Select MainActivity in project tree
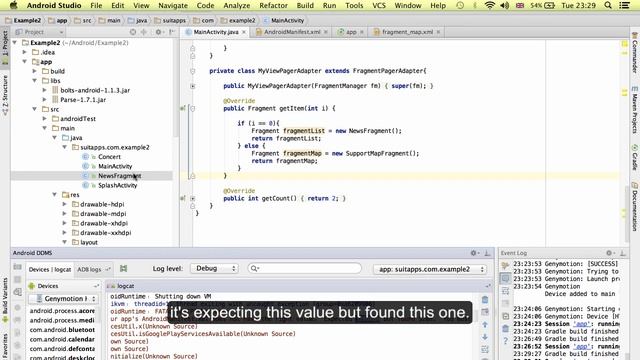The width and height of the screenshot is (640, 360). (115, 166)
